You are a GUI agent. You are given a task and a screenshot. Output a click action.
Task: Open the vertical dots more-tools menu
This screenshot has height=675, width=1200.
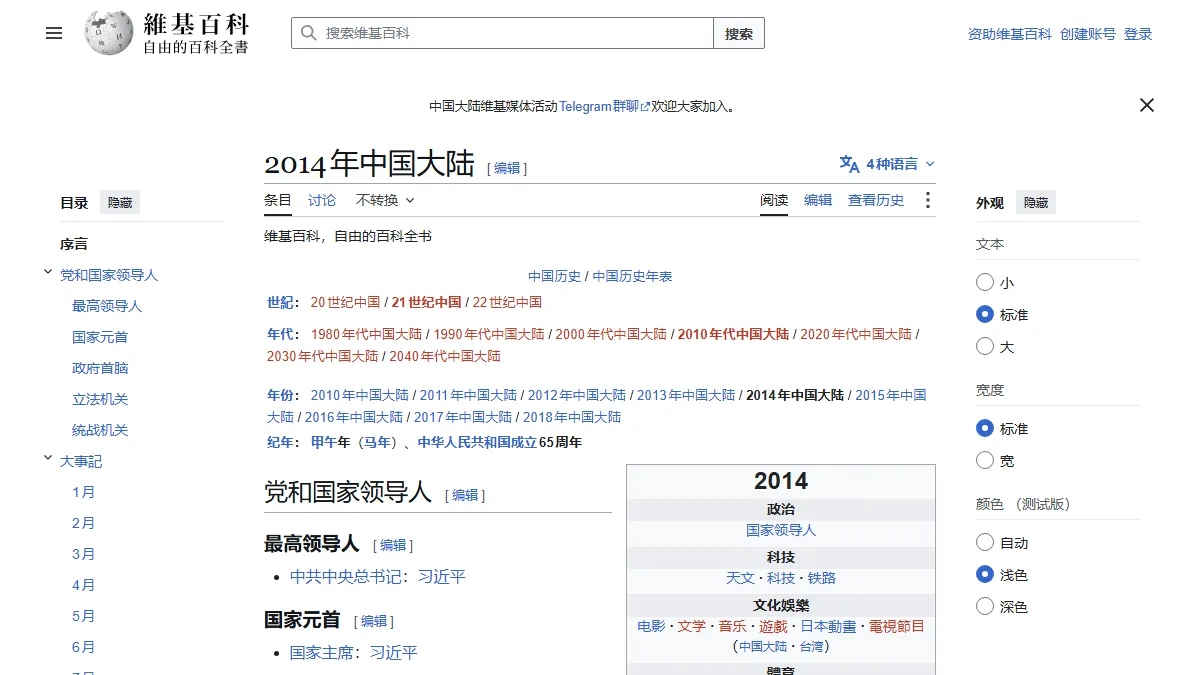927,200
